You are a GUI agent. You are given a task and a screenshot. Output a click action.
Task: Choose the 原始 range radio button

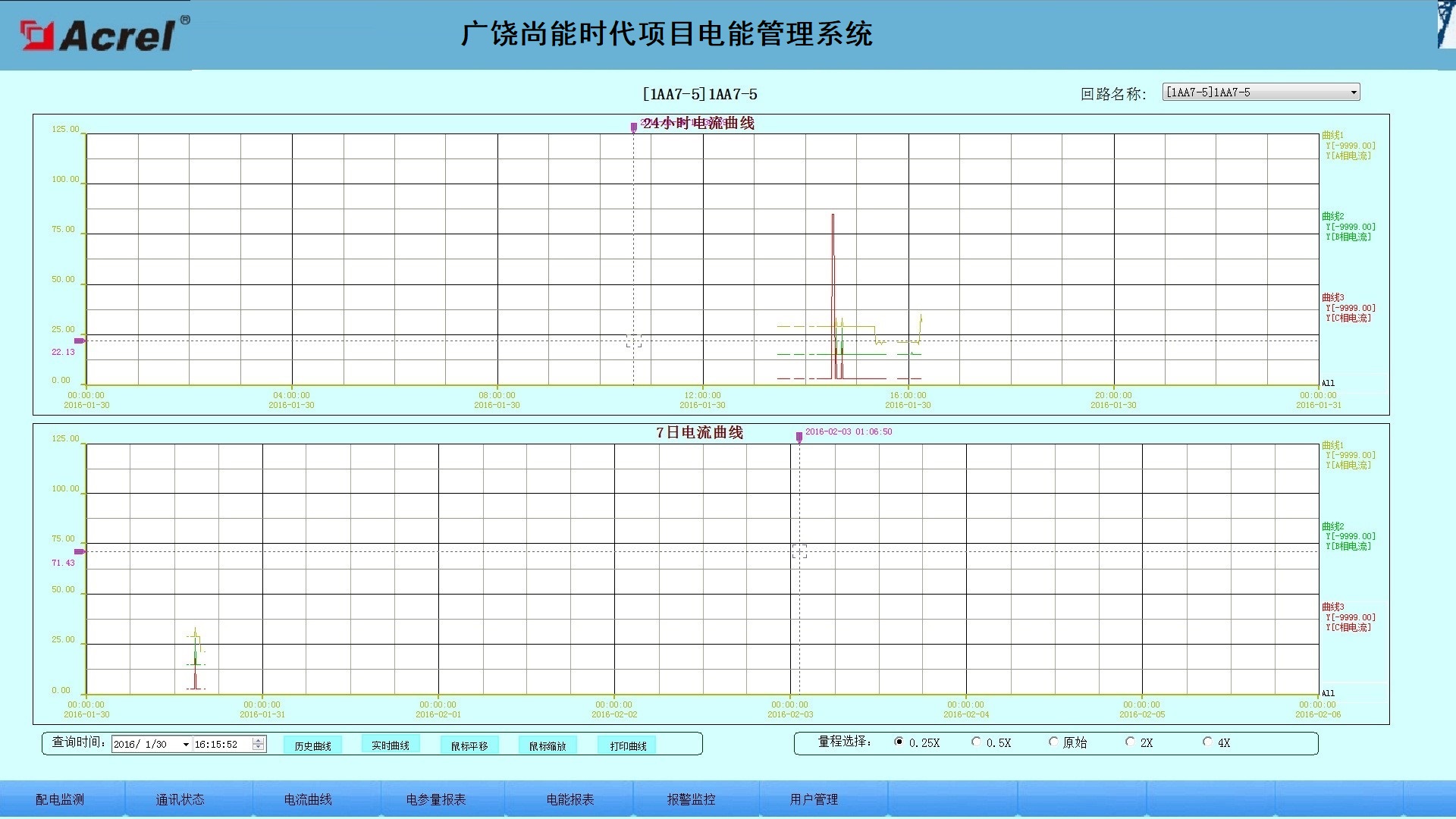tap(1053, 742)
